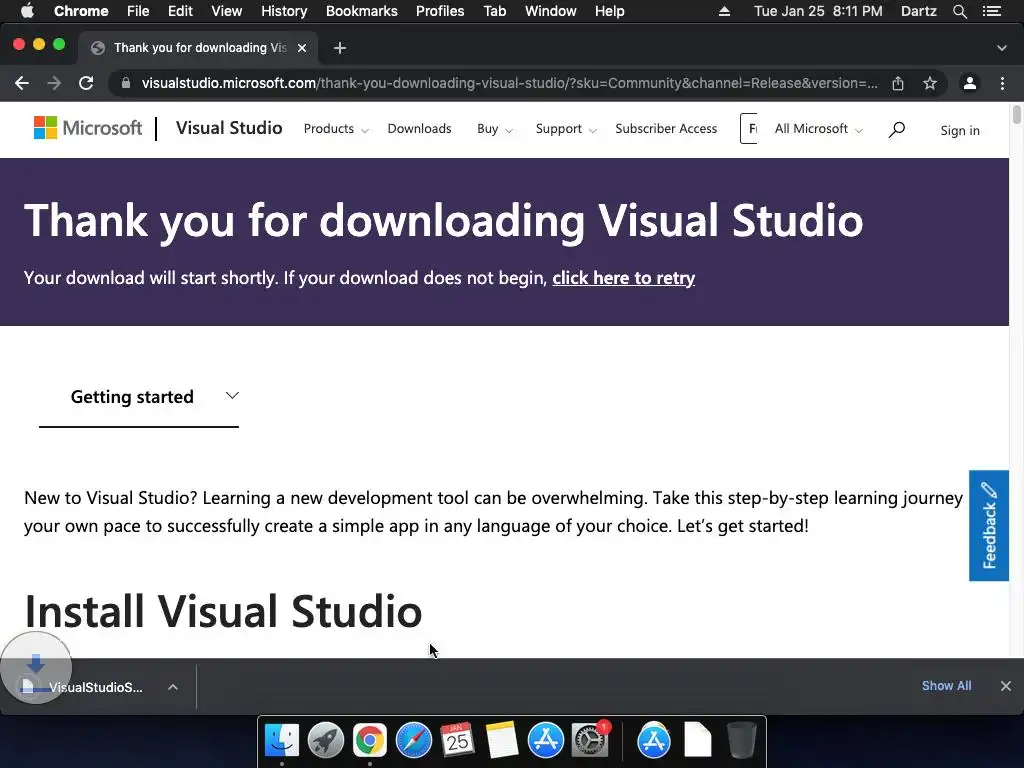1024x768 pixels.
Task: Open Safari from the Dock
Action: click(x=413, y=741)
